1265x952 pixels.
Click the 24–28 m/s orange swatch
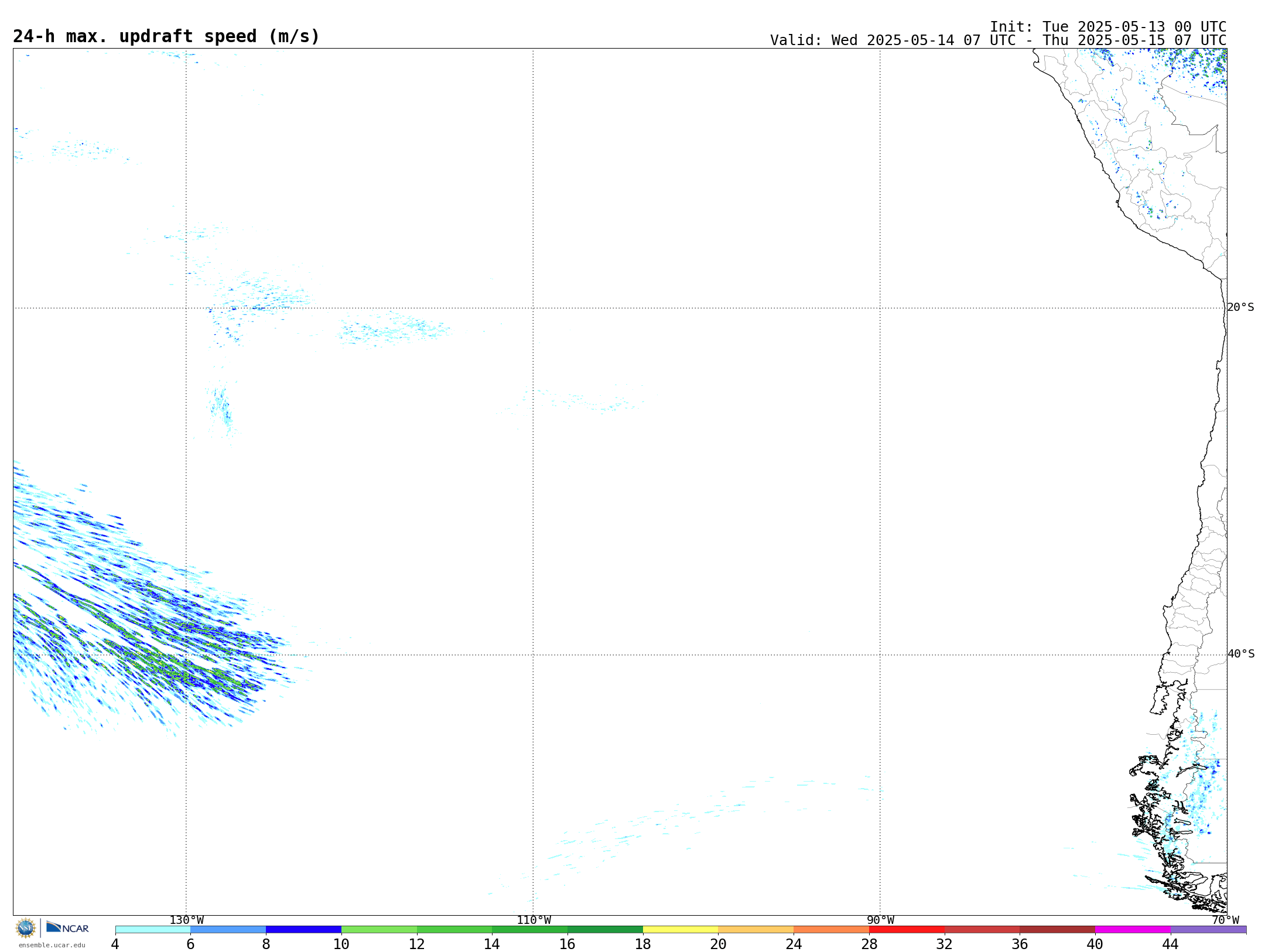tap(832, 930)
